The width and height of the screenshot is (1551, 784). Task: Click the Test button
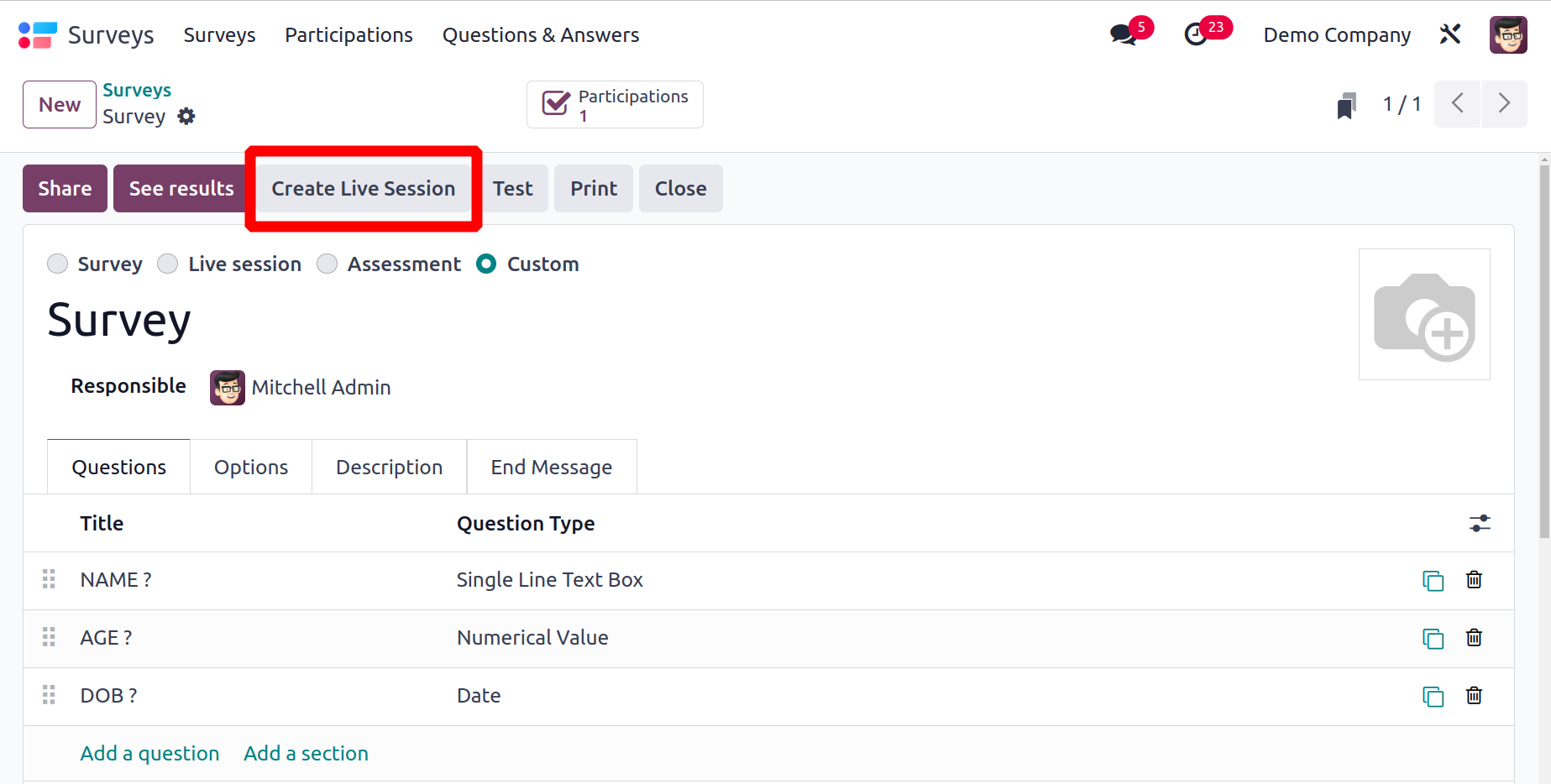[512, 188]
